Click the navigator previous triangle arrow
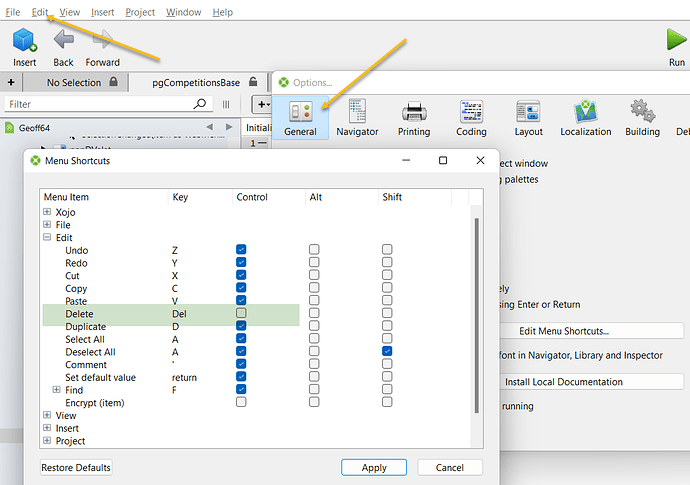Screen dimensions: 690x485 tap(209, 127)
